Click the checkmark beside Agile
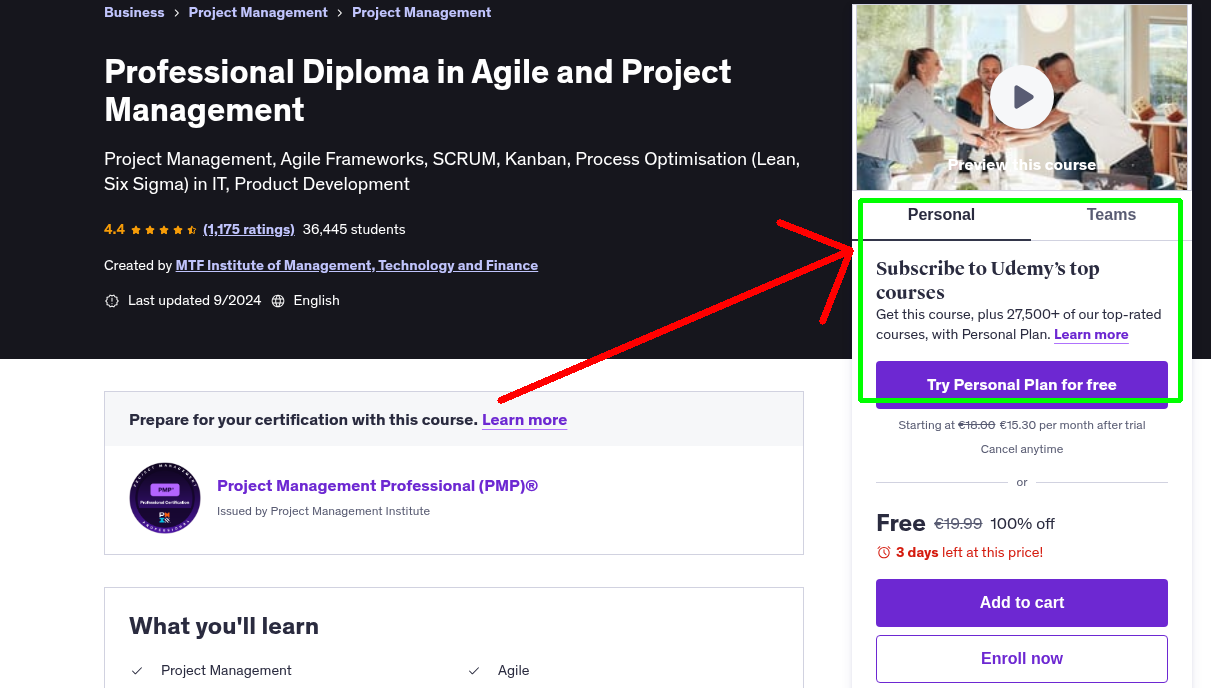Image resolution: width=1211 pixels, height=688 pixels. tap(474, 671)
